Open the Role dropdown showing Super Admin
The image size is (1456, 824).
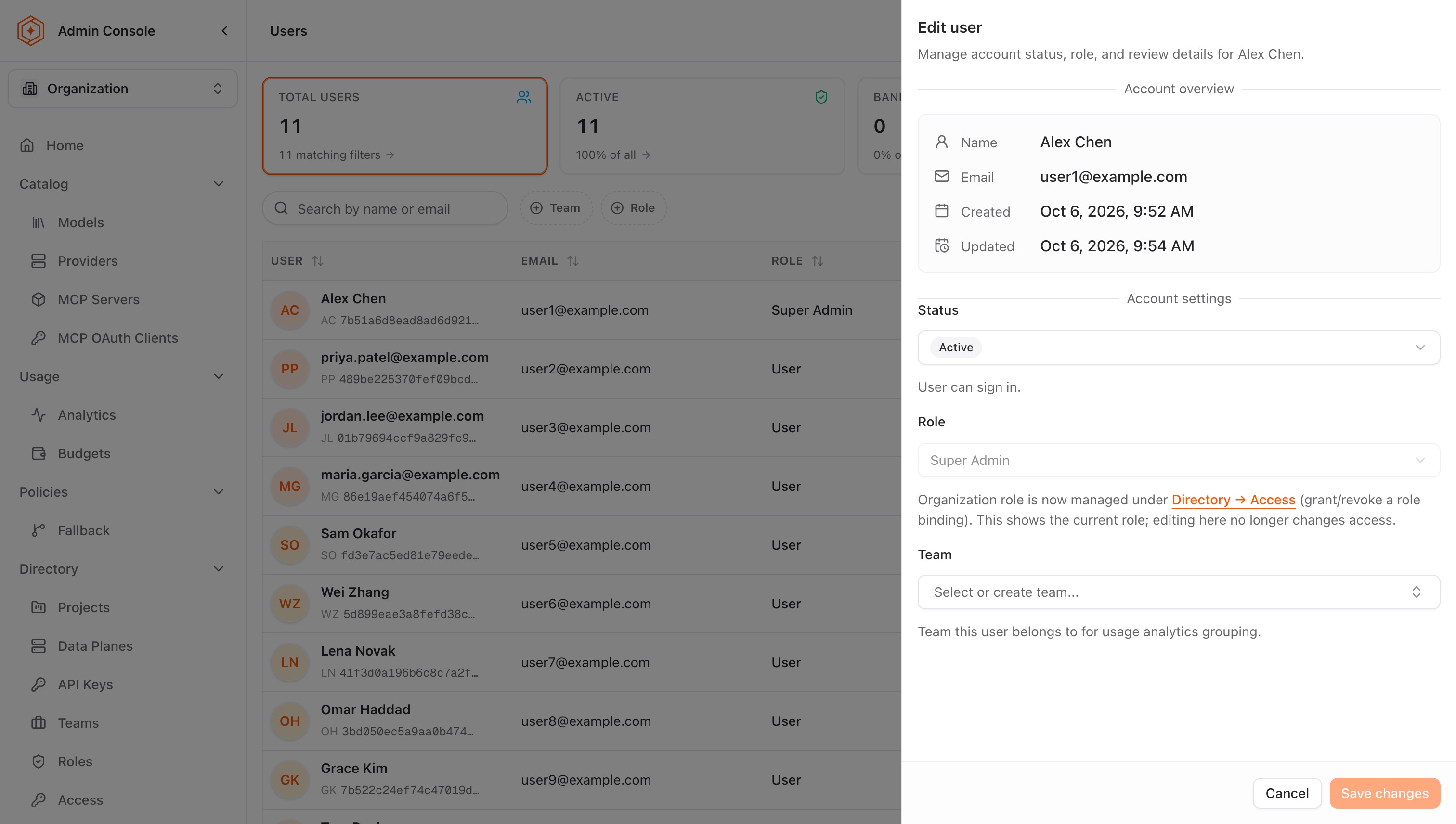pos(1179,460)
